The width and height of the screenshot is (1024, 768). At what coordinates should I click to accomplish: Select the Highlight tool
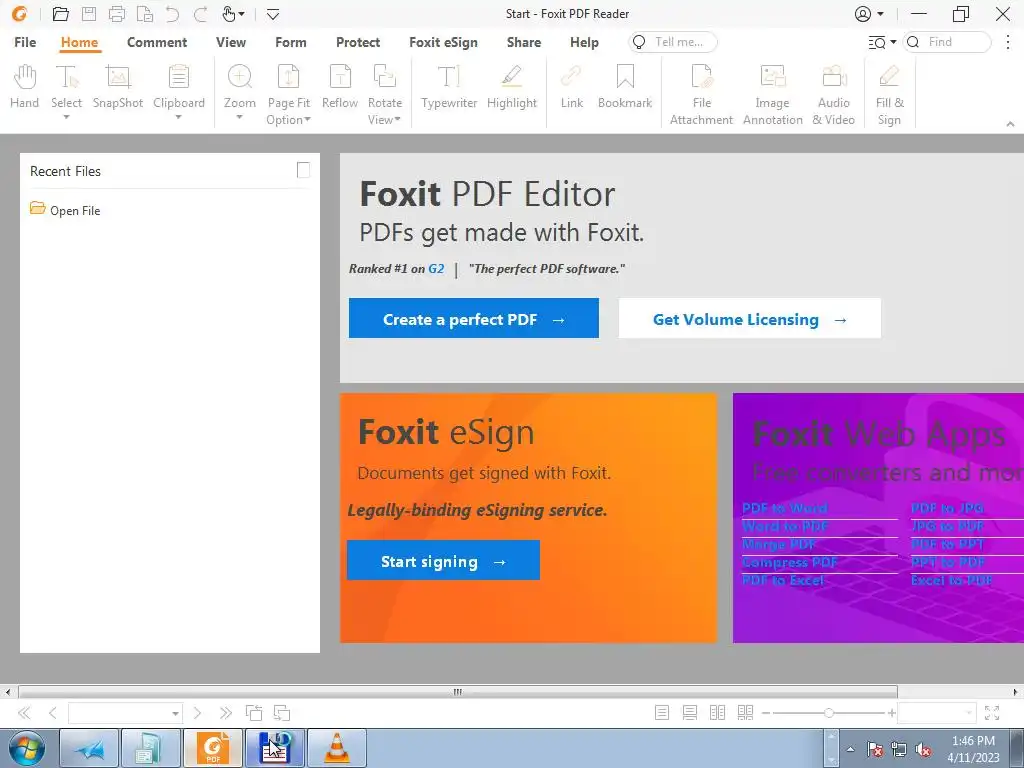[x=511, y=87]
